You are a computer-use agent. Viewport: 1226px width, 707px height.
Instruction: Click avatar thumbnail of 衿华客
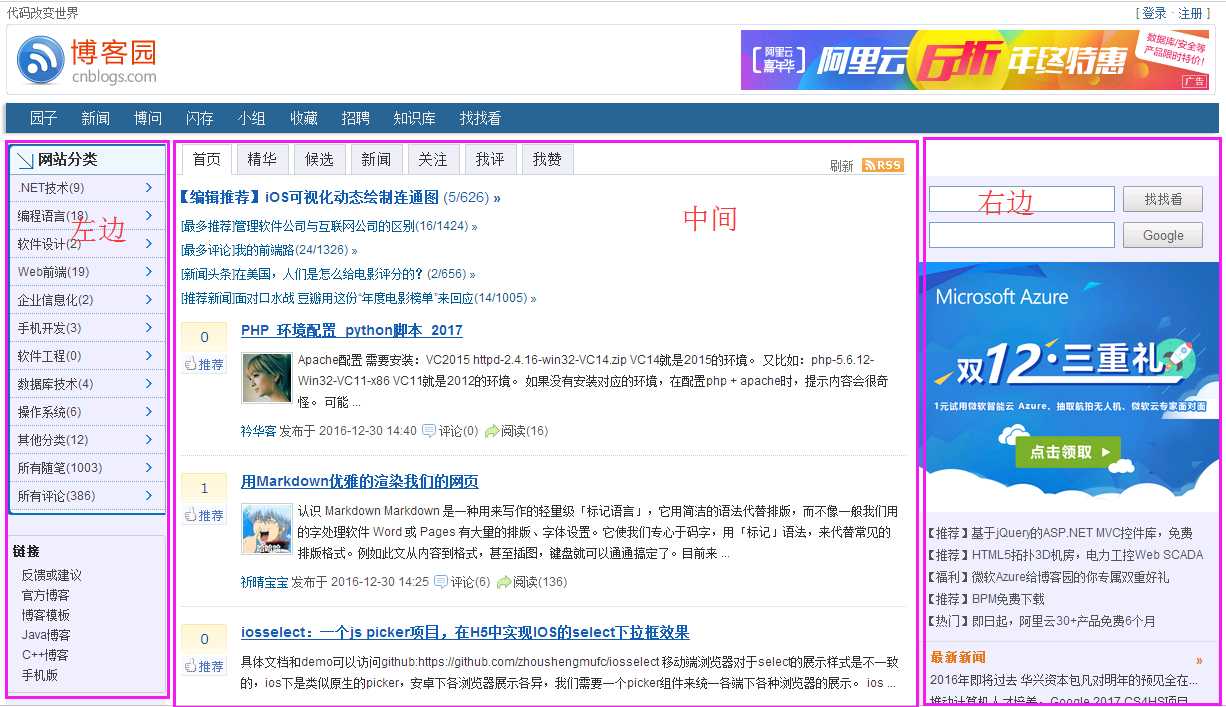[267, 377]
